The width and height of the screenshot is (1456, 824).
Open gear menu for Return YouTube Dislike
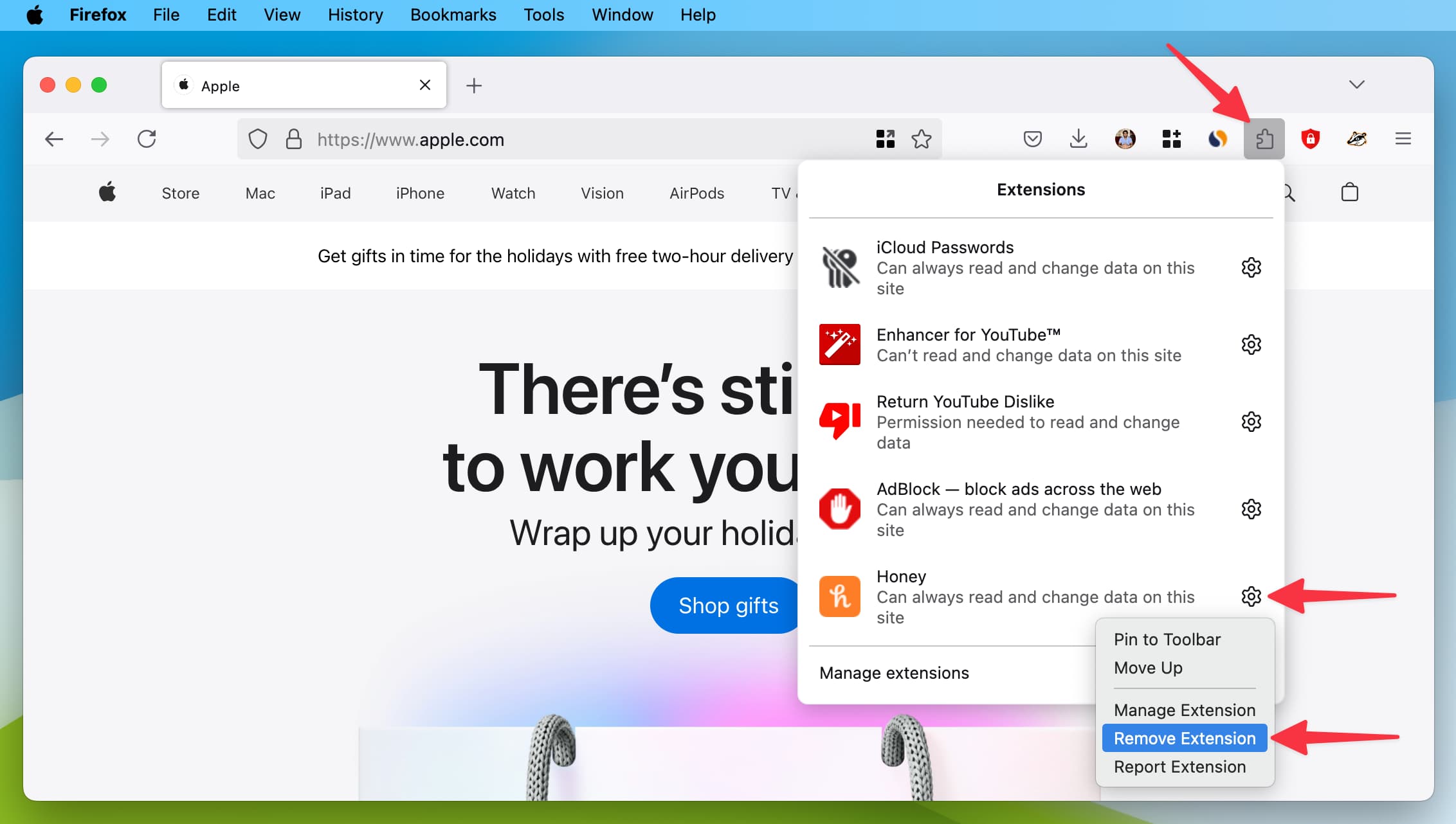(x=1251, y=422)
